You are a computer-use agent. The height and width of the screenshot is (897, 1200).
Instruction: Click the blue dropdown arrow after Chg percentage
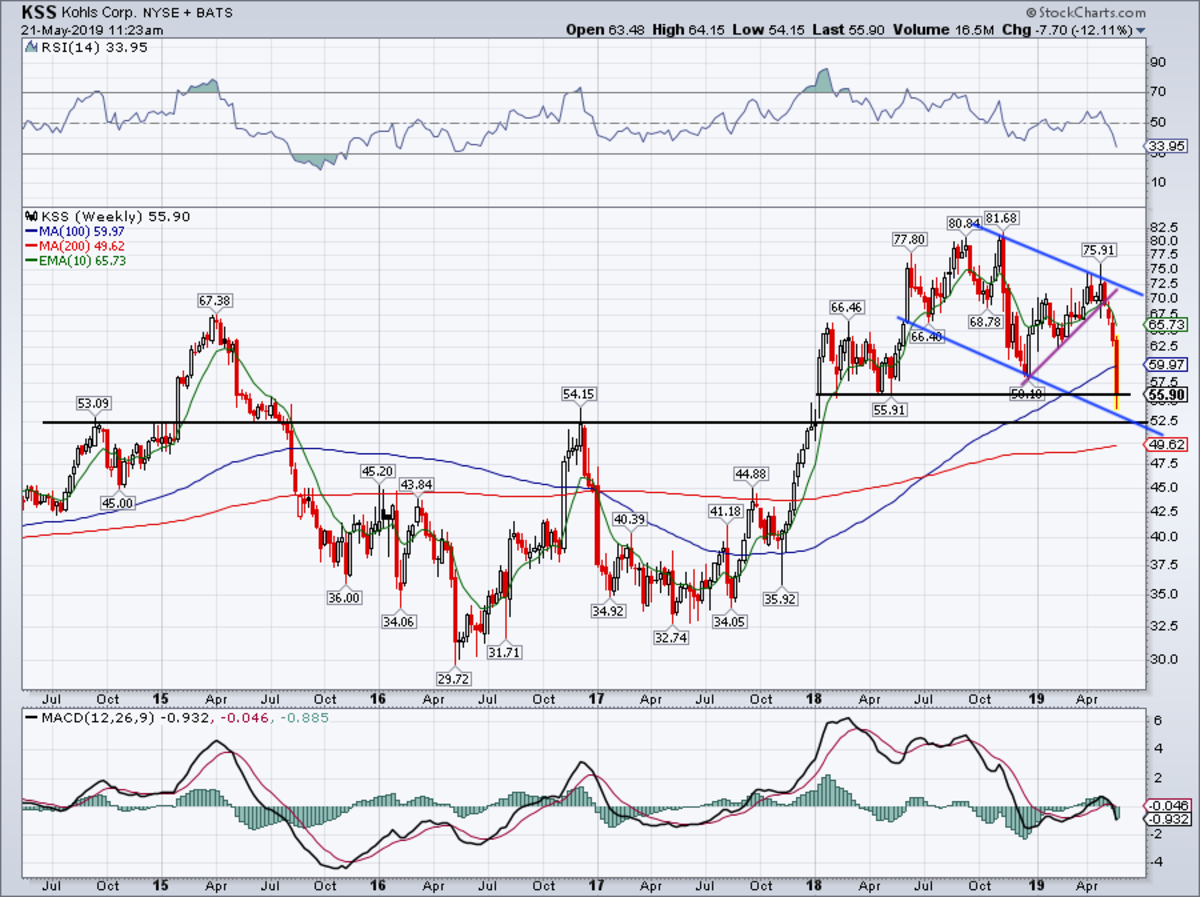coord(1140,31)
